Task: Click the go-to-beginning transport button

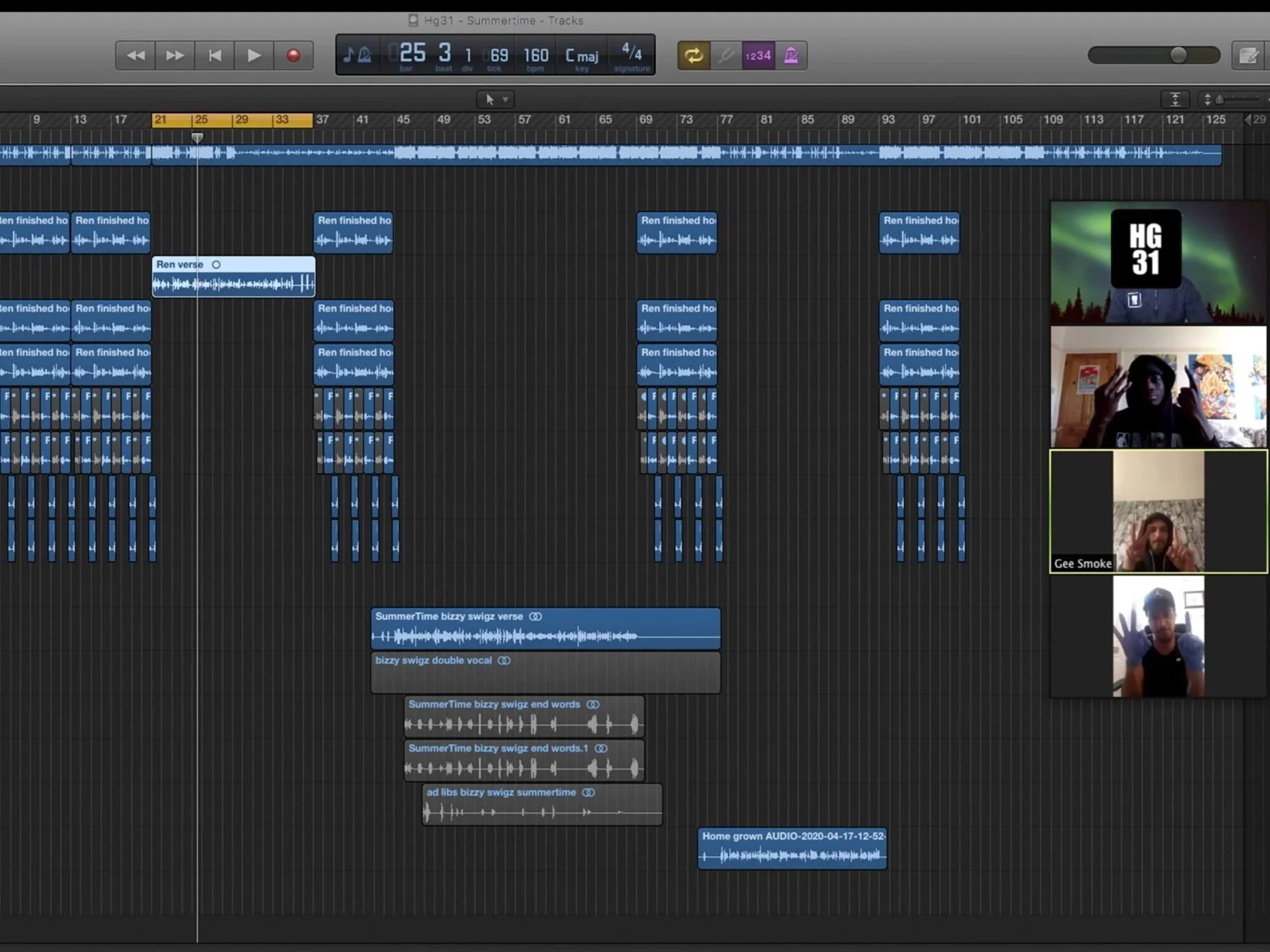Action: tap(215, 55)
